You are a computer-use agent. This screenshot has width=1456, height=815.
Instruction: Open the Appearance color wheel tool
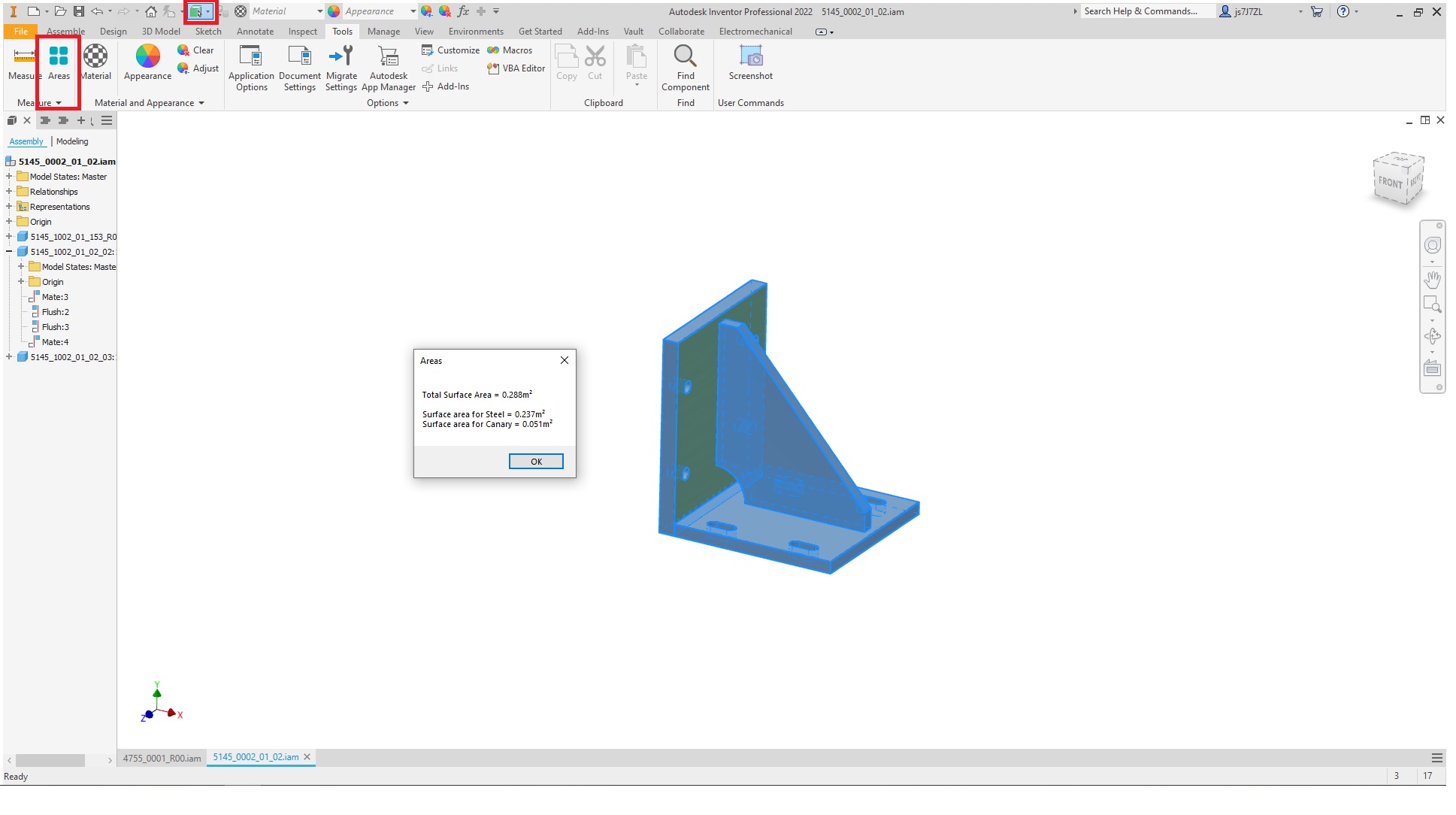pyautogui.click(x=147, y=57)
